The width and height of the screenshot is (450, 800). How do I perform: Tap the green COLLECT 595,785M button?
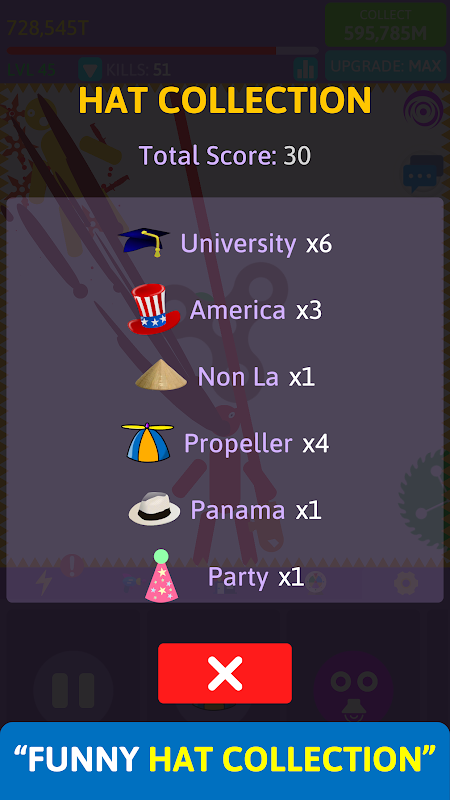(386, 25)
